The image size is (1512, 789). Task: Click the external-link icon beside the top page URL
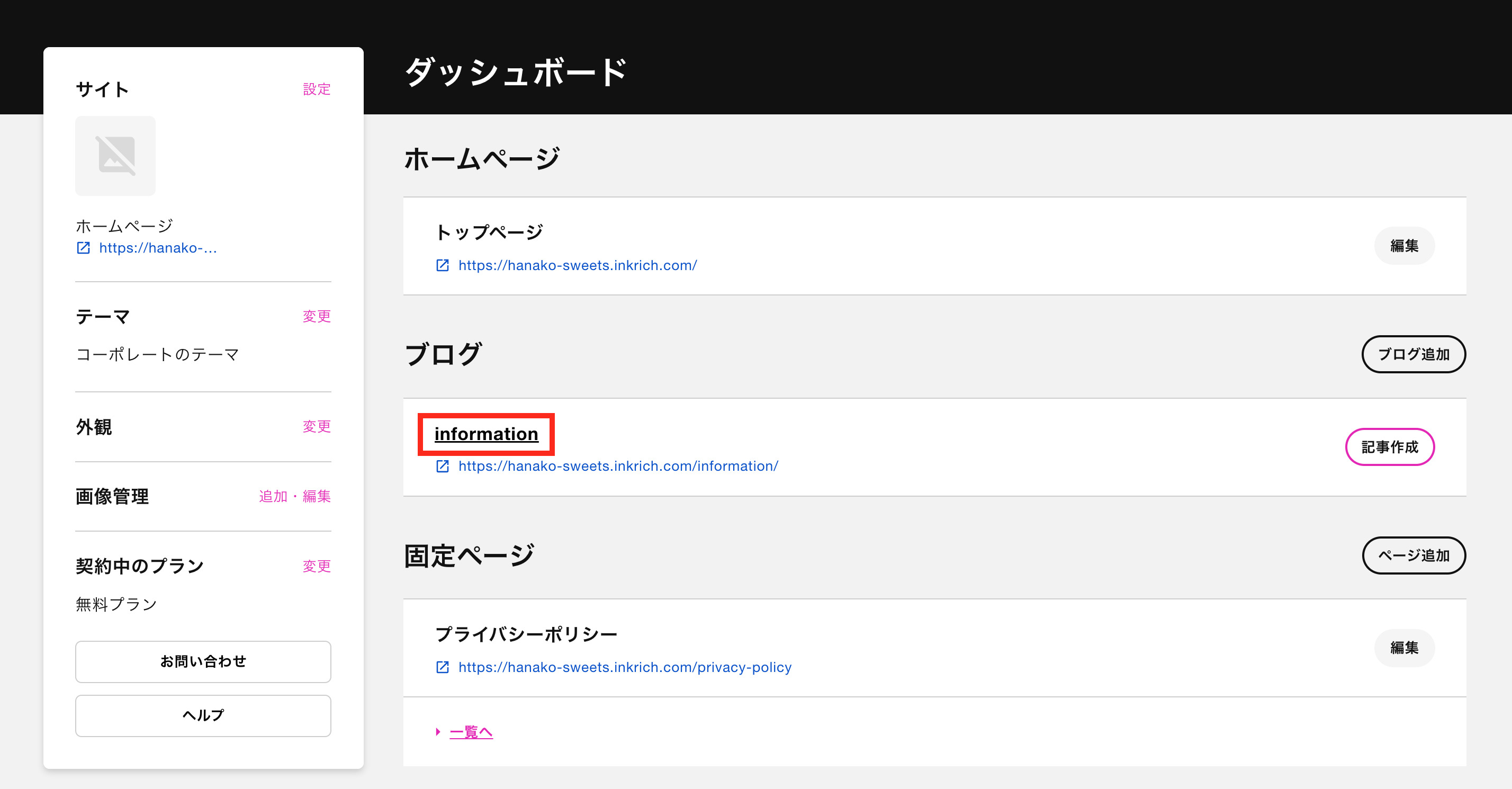(x=443, y=265)
